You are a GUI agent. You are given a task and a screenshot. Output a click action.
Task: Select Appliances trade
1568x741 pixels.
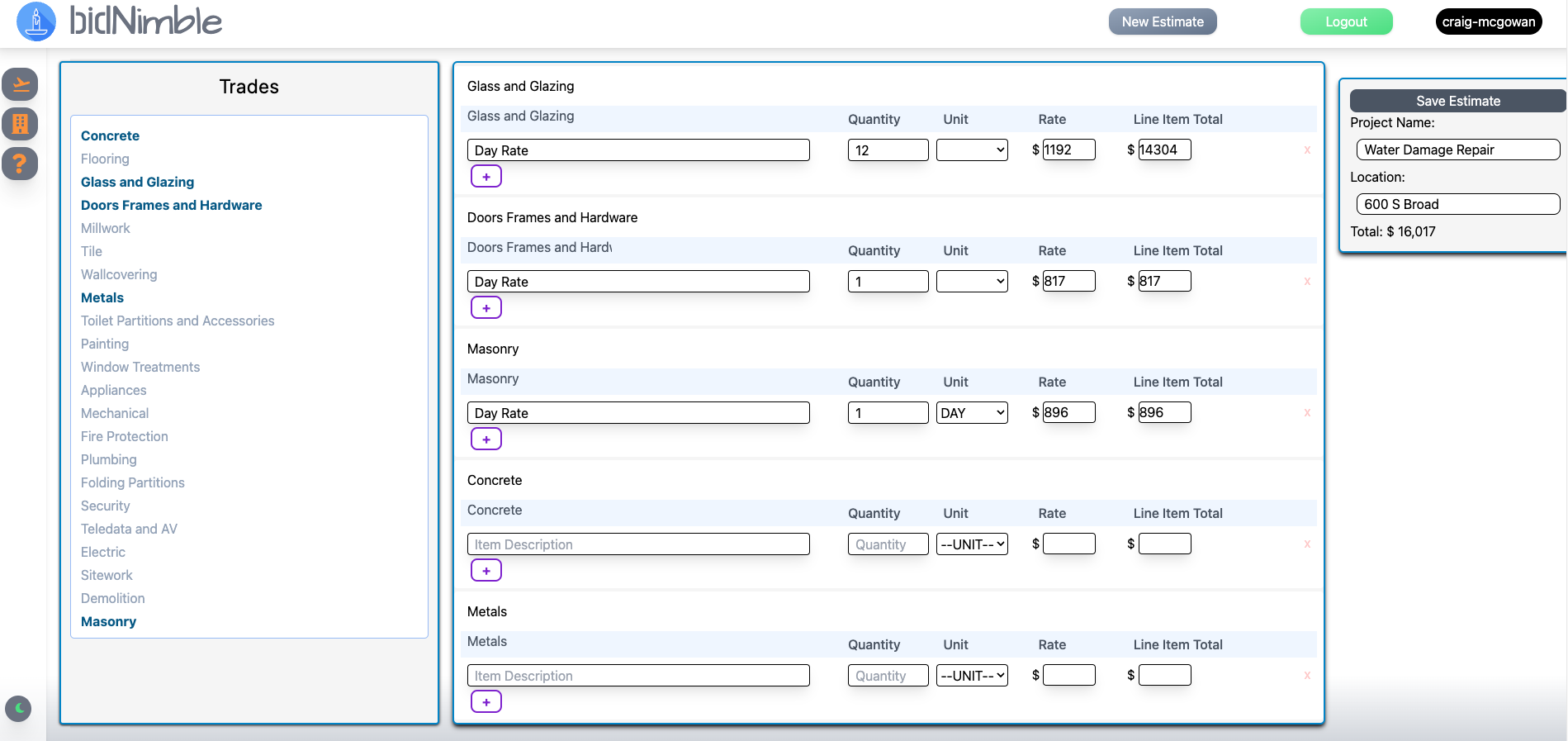point(114,390)
